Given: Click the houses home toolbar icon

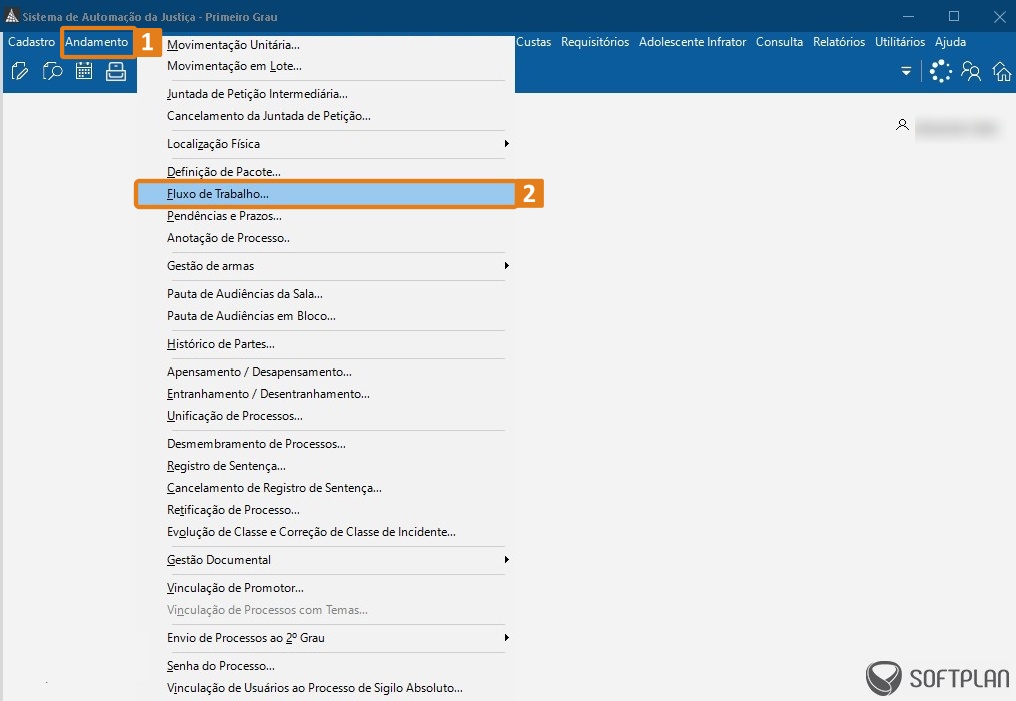Looking at the screenshot, I should (1002, 71).
